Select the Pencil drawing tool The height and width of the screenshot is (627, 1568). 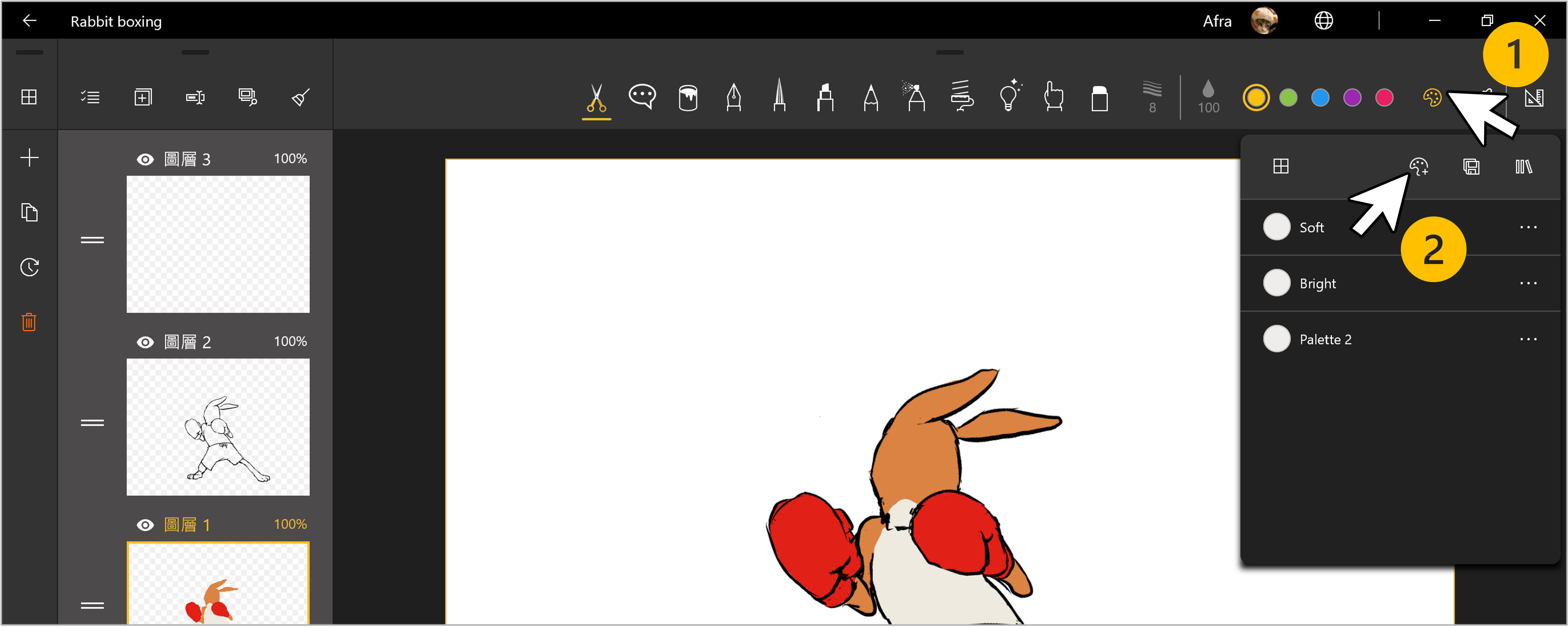click(871, 97)
